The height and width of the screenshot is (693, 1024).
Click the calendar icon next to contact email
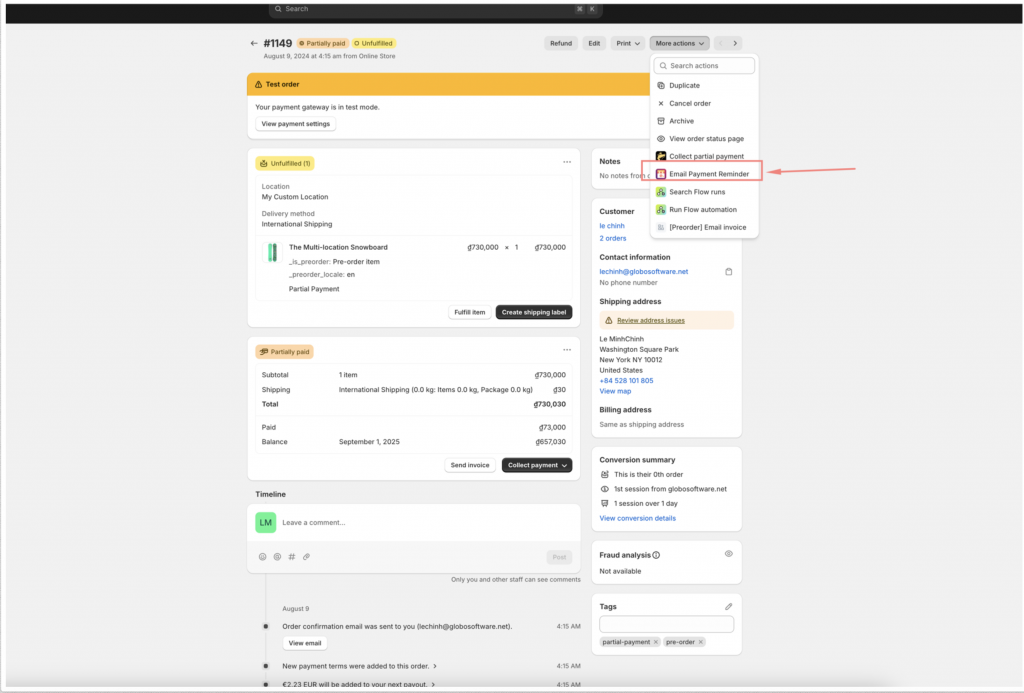click(x=731, y=271)
